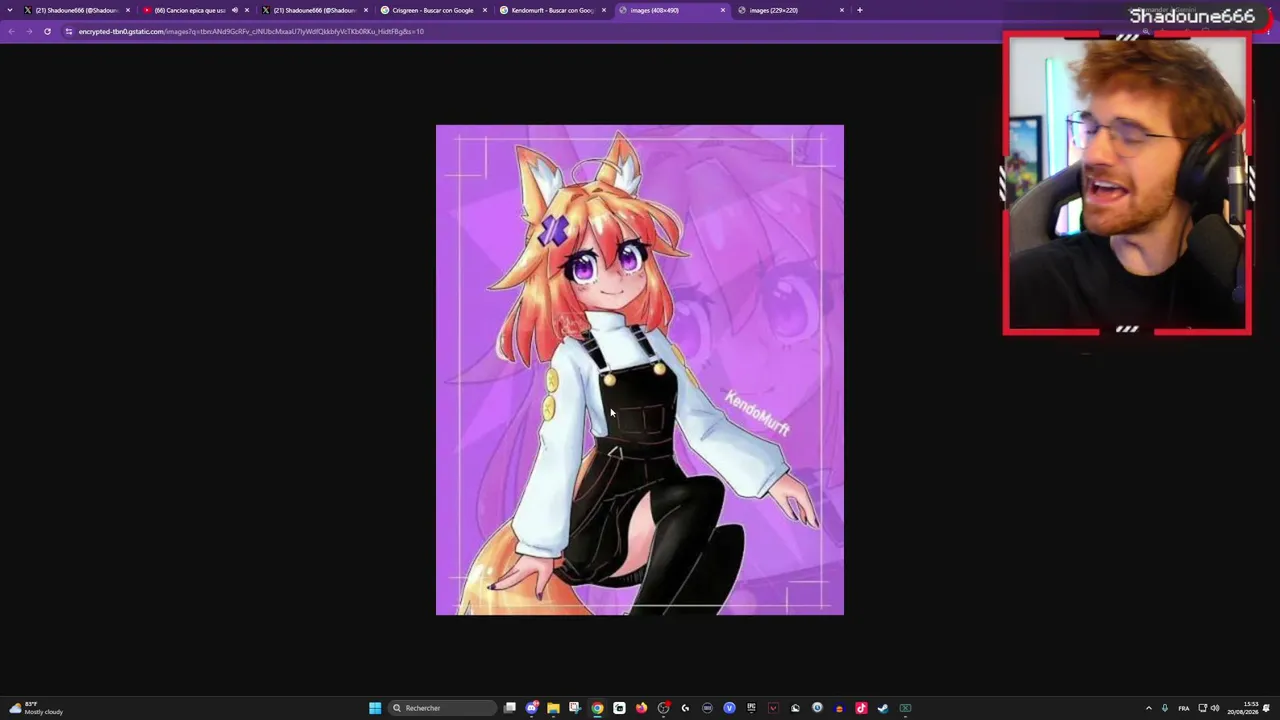The height and width of the screenshot is (720, 1280).
Task: Open File Explorer from the taskbar
Action: [x=553, y=708]
